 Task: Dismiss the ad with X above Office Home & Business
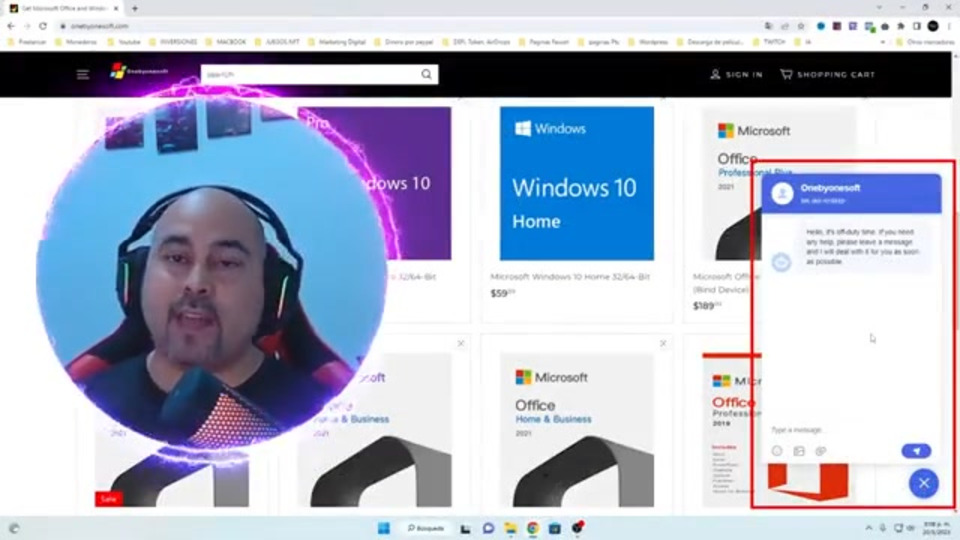[x=663, y=343]
